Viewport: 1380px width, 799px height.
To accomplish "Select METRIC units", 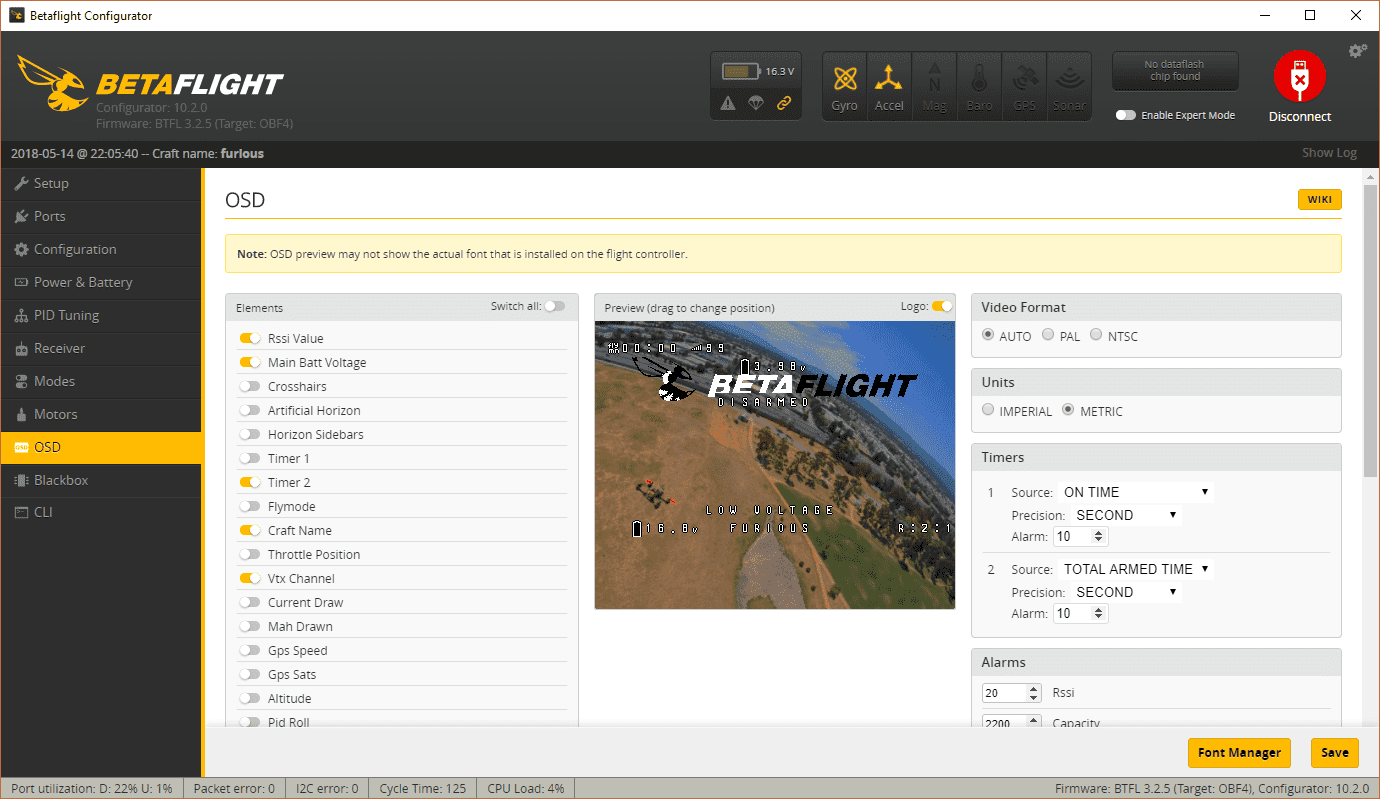I will click(x=1068, y=410).
